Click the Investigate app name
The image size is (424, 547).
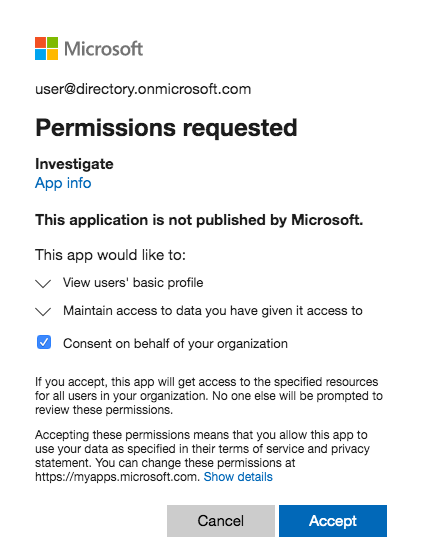point(74,164)
